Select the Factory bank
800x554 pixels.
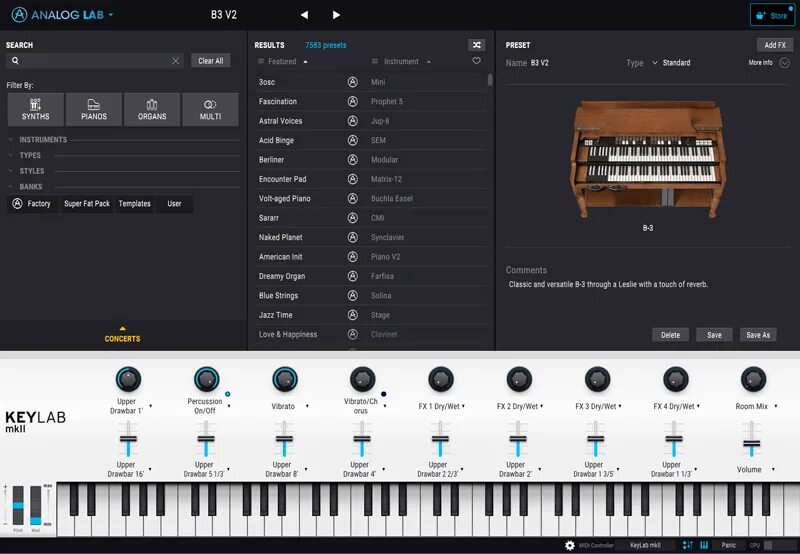pyautogui.click(x=33, y=204)
